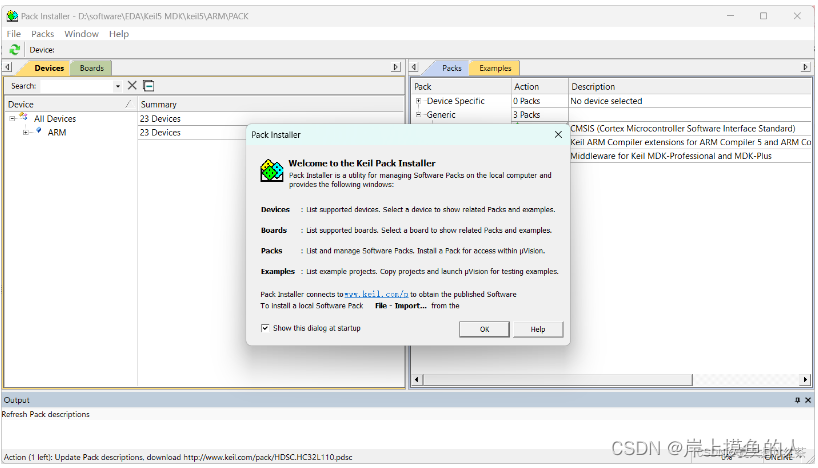Close the Welcome dialog with X
Image resolution: width=818 pixels, height=468 pixels.
click(x=558, y=135)
